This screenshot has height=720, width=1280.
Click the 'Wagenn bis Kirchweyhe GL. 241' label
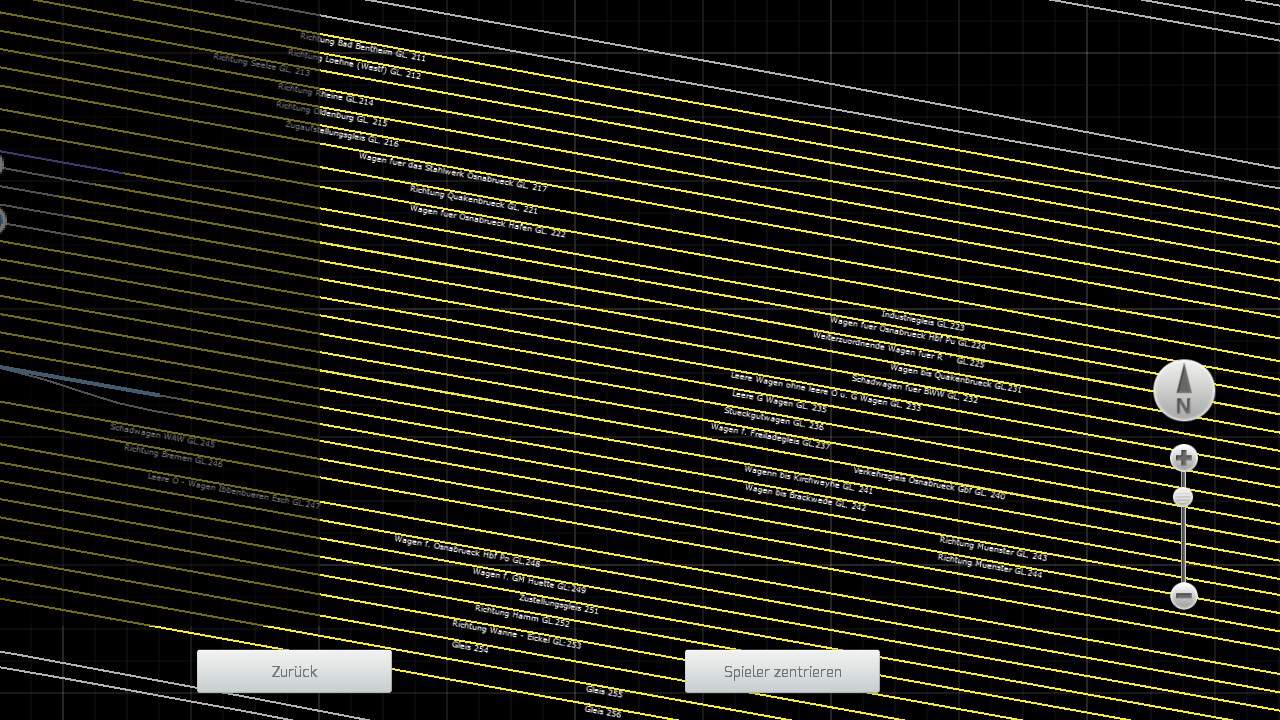tap(808, 480)
